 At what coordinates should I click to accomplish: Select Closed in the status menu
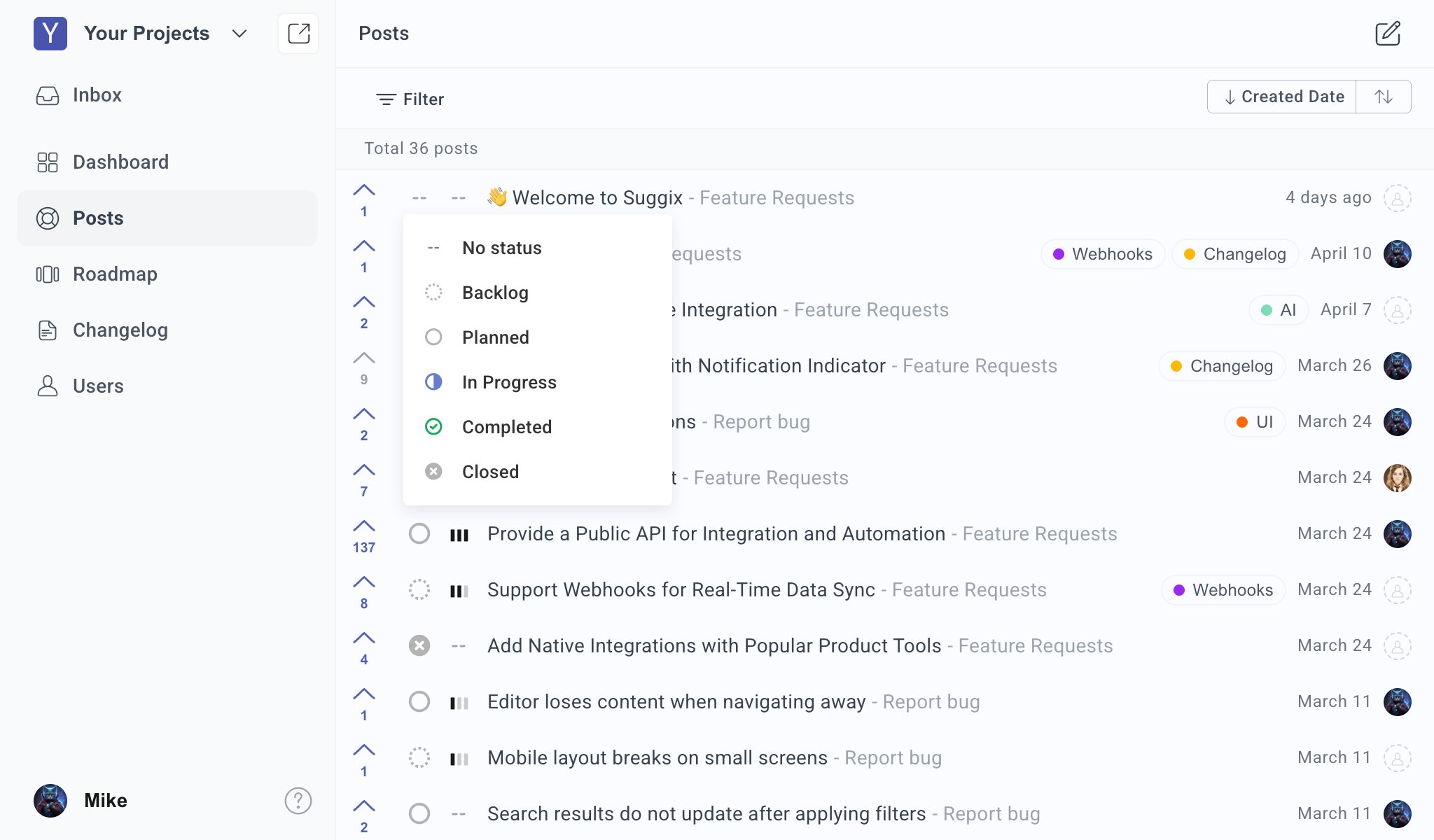pyautogui.click(x=538, y=472)
